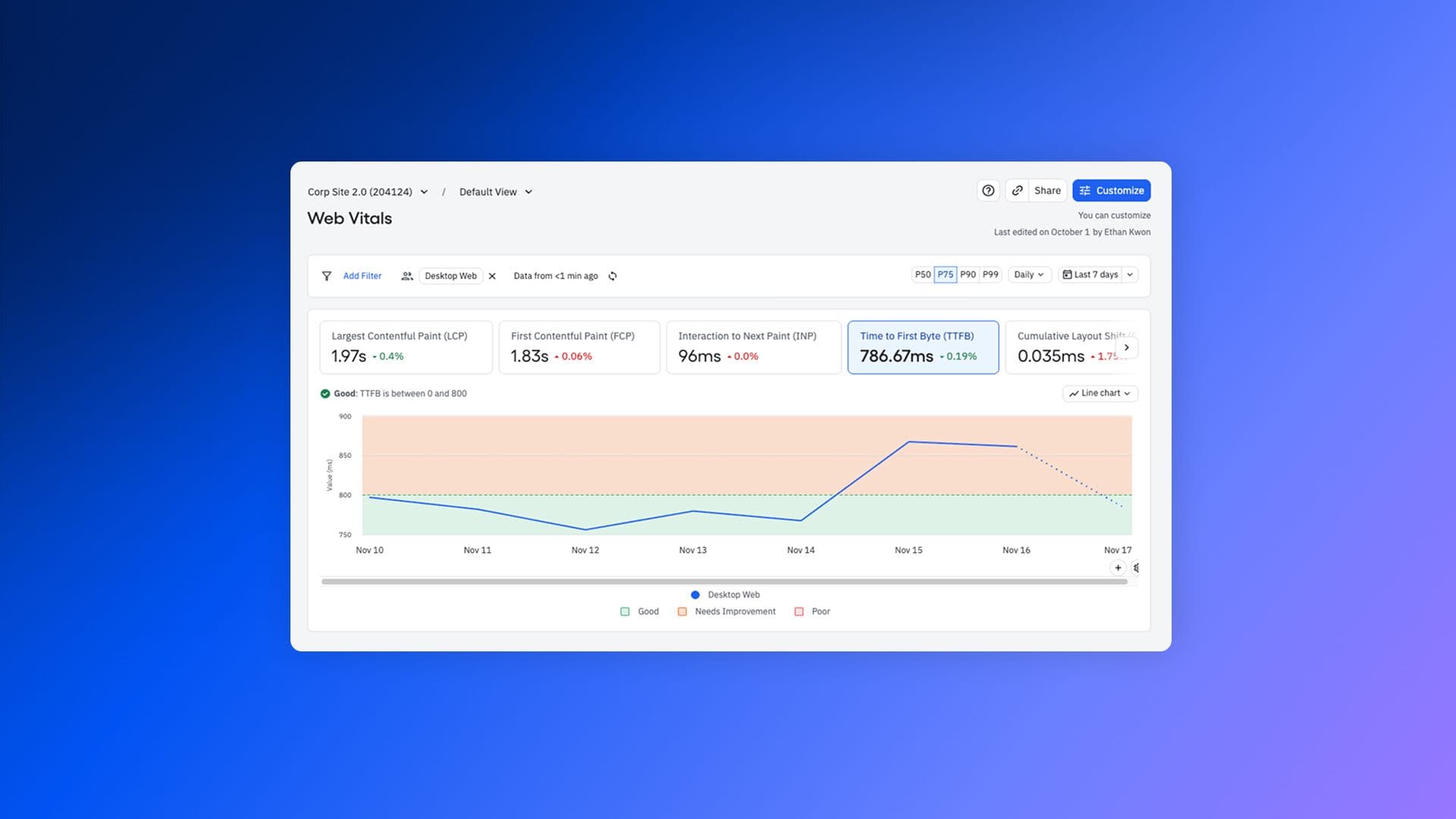The image size is (1456, 819).
Task: Switch to the First Contentful Paint card
Action: click(x=579, y=347)
